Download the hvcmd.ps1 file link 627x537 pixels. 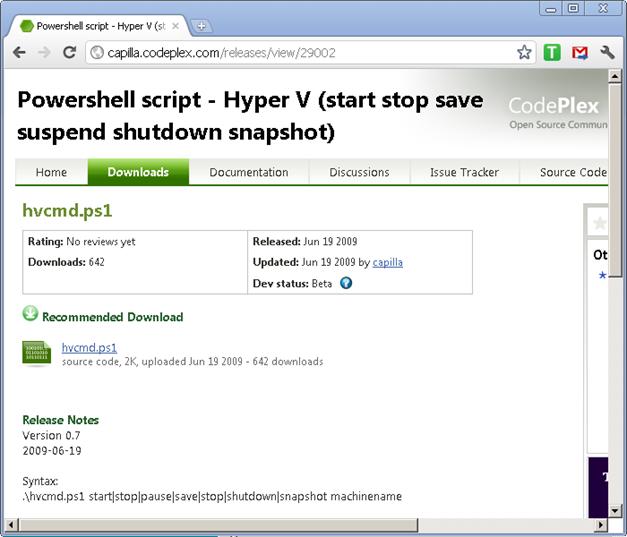click(89, 347)
